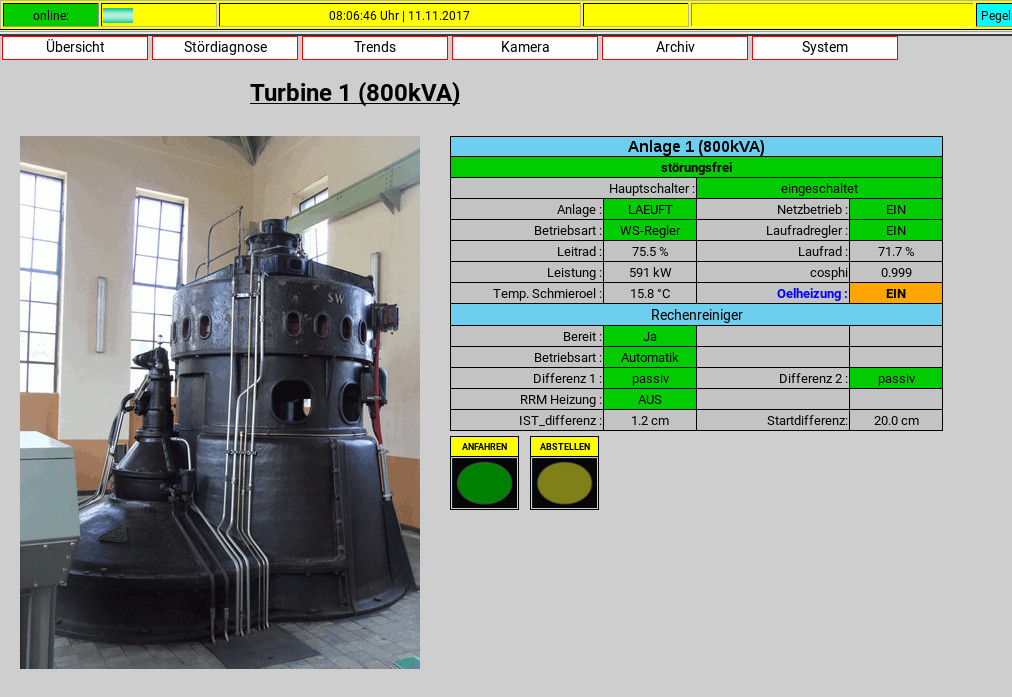This screenshot has height=697, width=1012.
Task: Open the Übersicht tab
Action: (75, 47)
